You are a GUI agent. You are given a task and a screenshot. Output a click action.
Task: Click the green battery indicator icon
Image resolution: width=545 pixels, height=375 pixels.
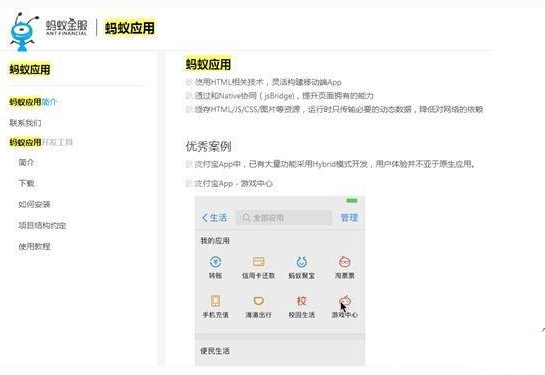352,201
